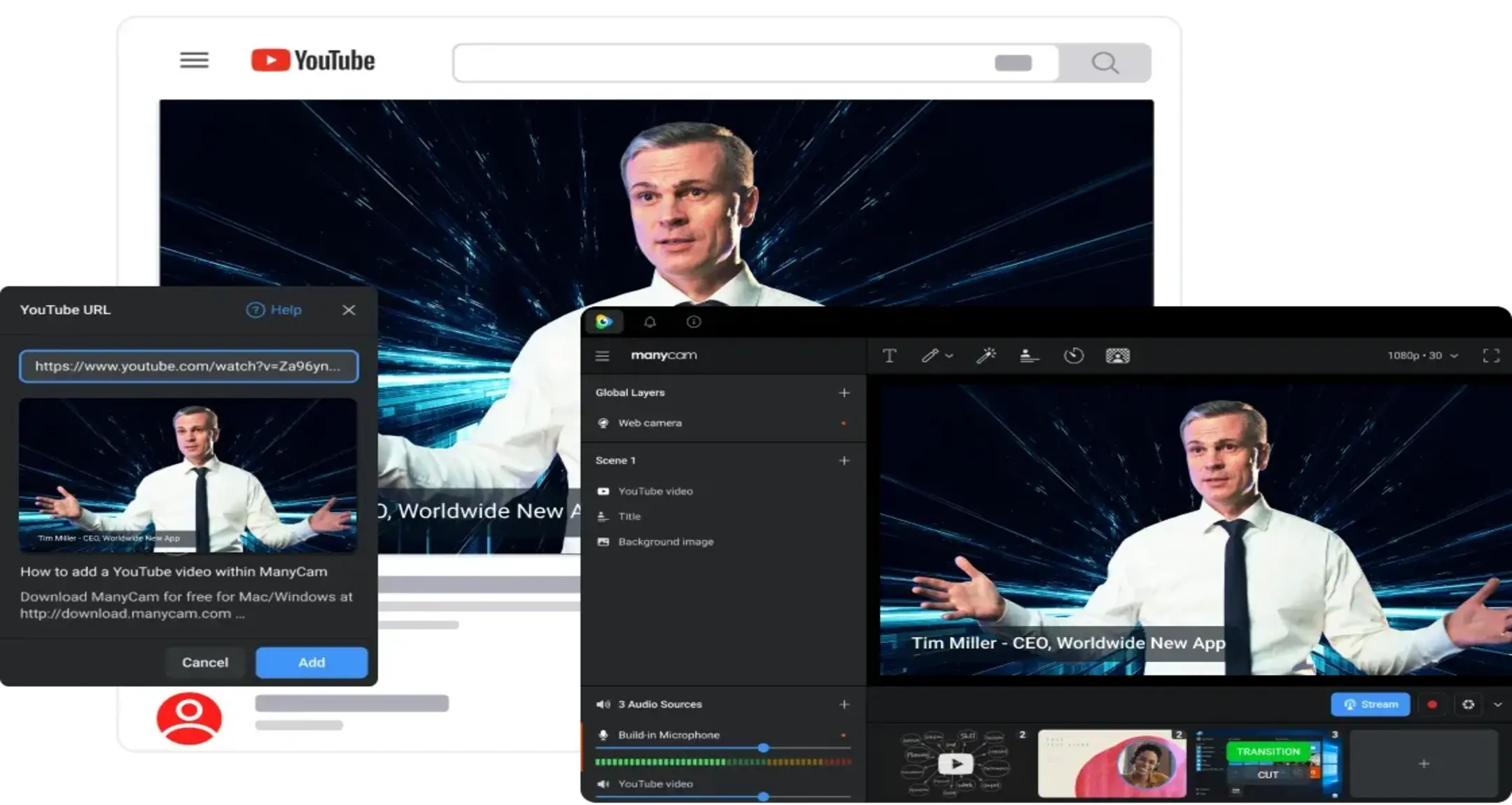Image resolution: width=1512 pixels, height=805 pixels.
Task: Adjust the YouTube video audio volume slider
Action: [764, 797]
